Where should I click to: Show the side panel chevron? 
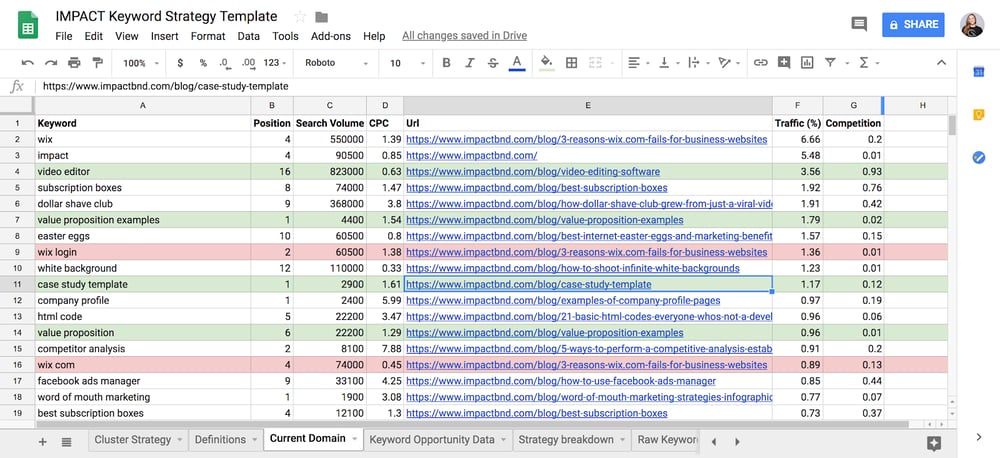click(x=979, y=437)
